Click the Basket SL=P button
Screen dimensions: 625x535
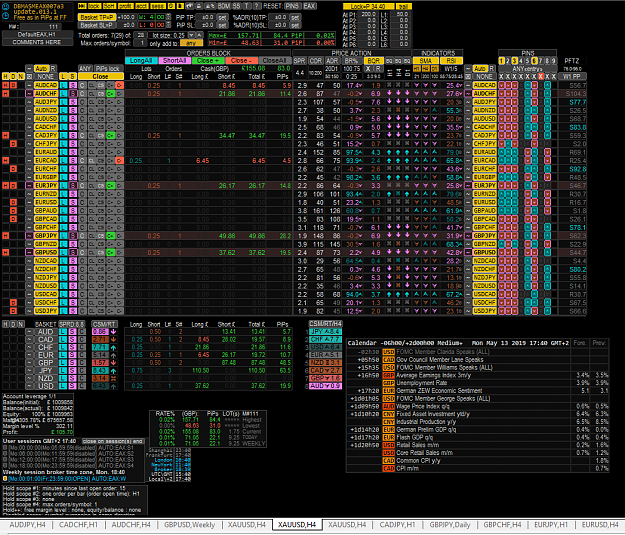pos(96,25)
